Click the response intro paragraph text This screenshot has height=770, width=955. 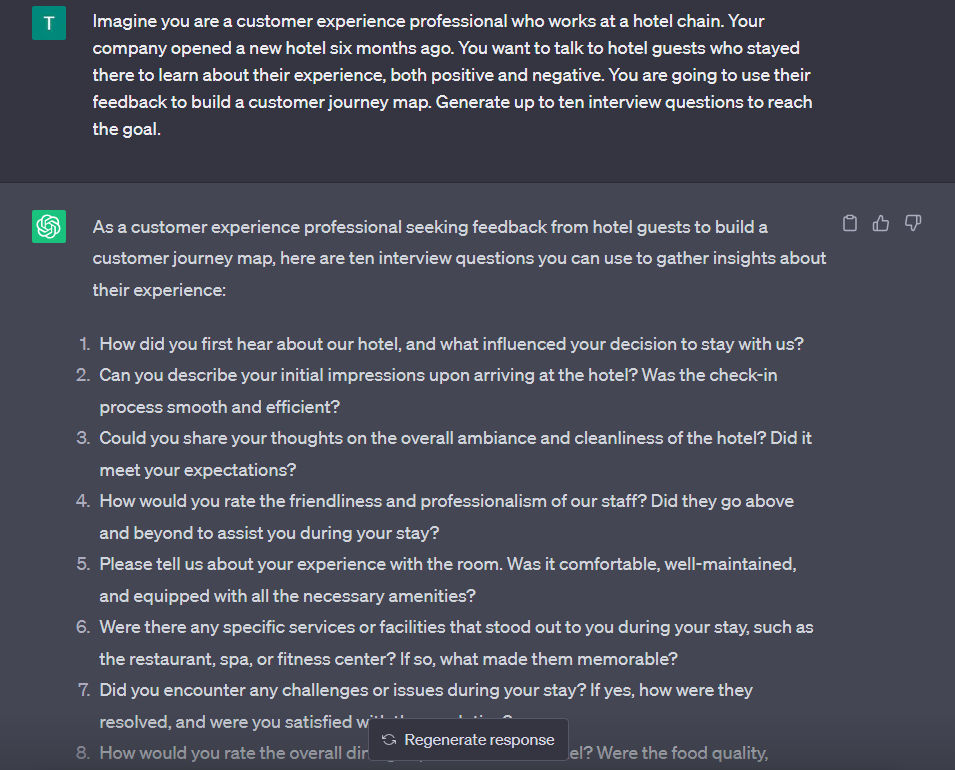point(459,258)
